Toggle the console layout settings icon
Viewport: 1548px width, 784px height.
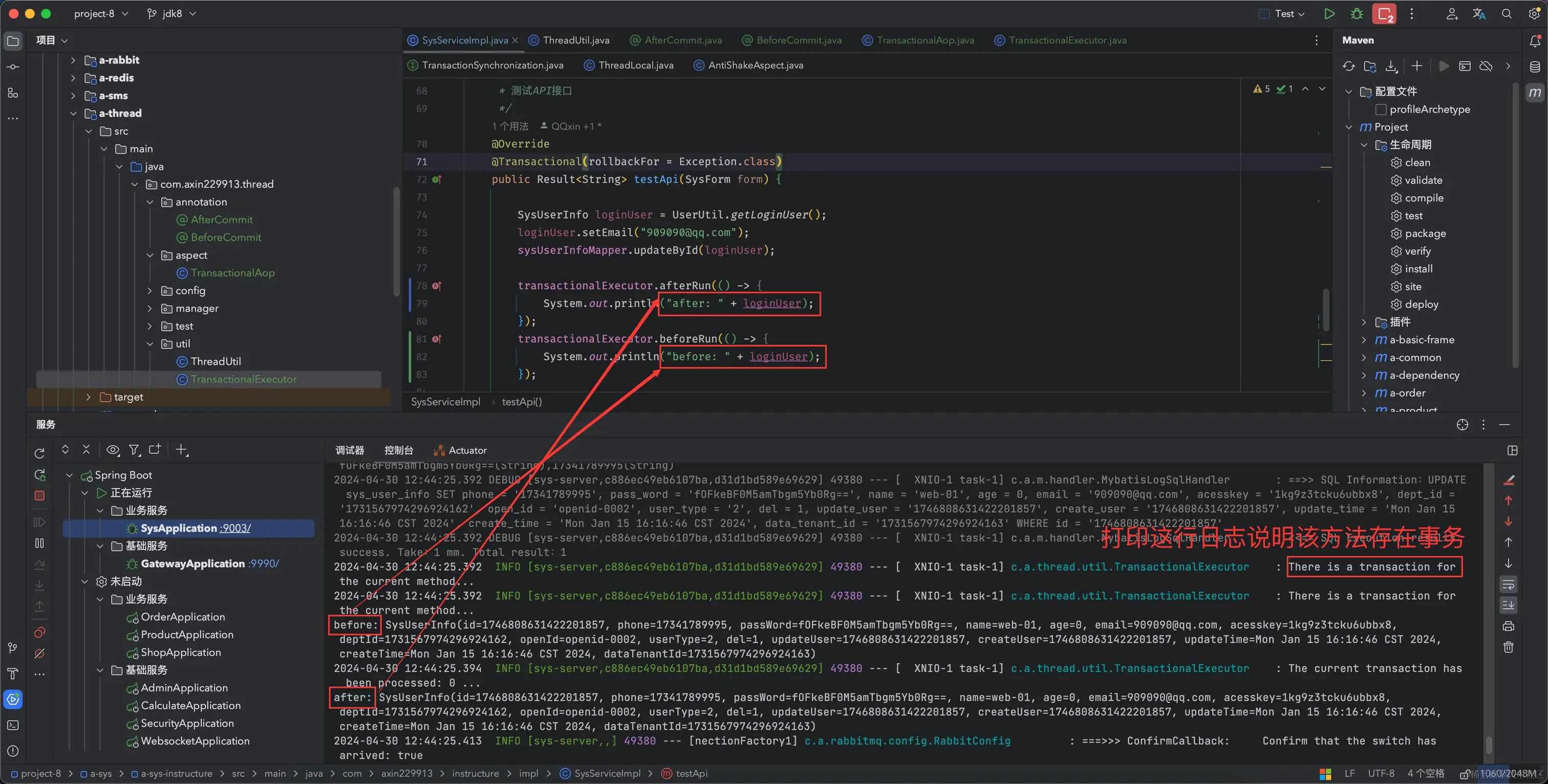pos(1513,450)
